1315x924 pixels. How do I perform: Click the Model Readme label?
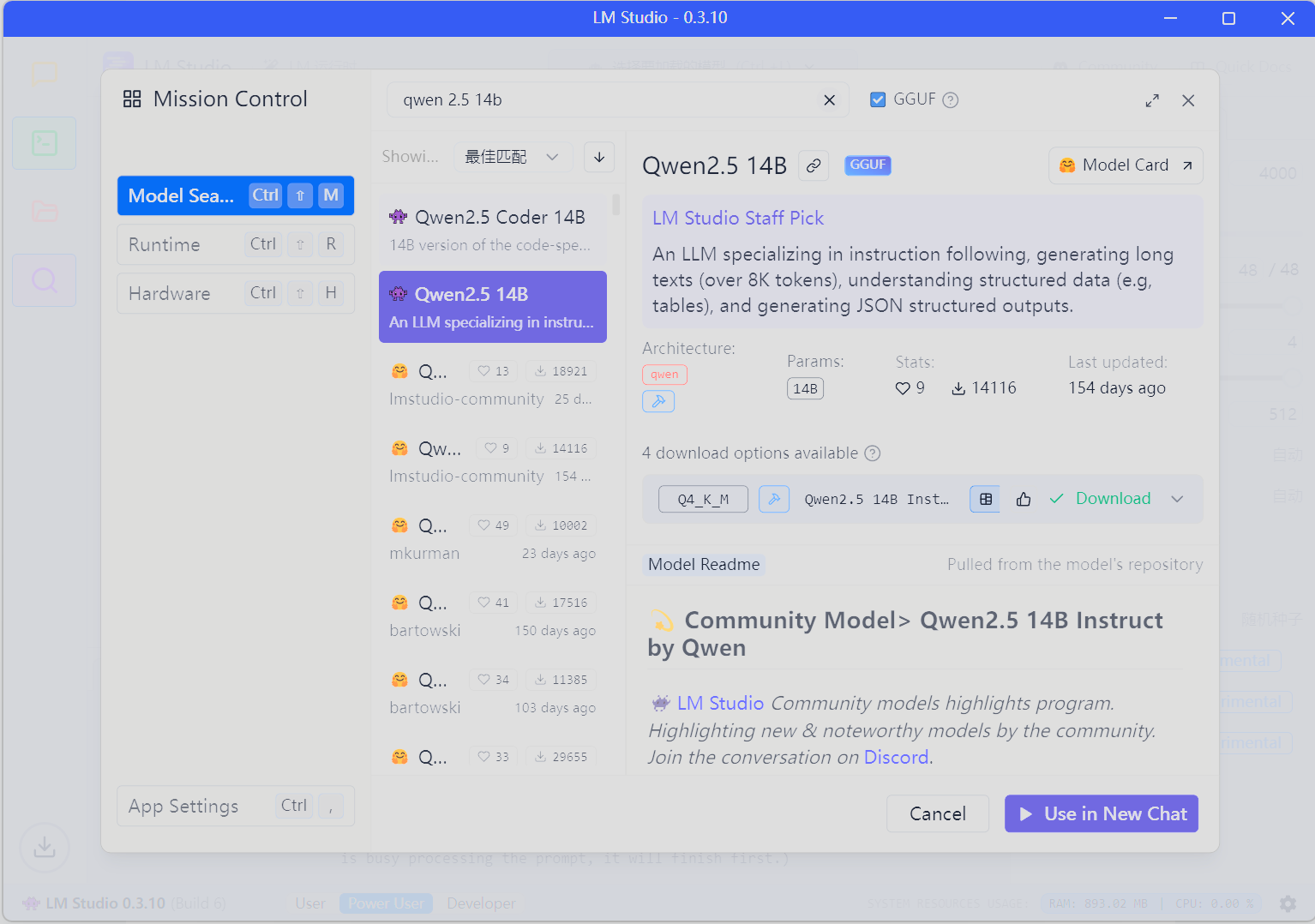(x=704, y=564)
